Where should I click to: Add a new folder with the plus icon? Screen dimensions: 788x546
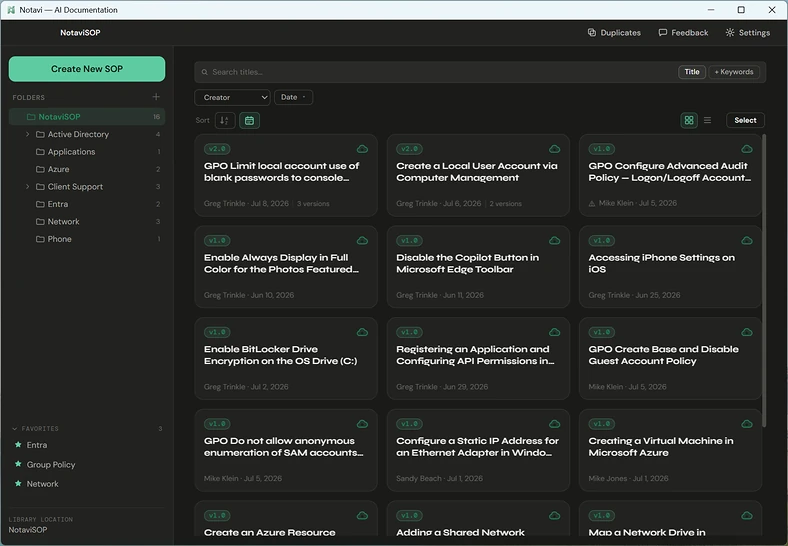click(x=156, y=97)
